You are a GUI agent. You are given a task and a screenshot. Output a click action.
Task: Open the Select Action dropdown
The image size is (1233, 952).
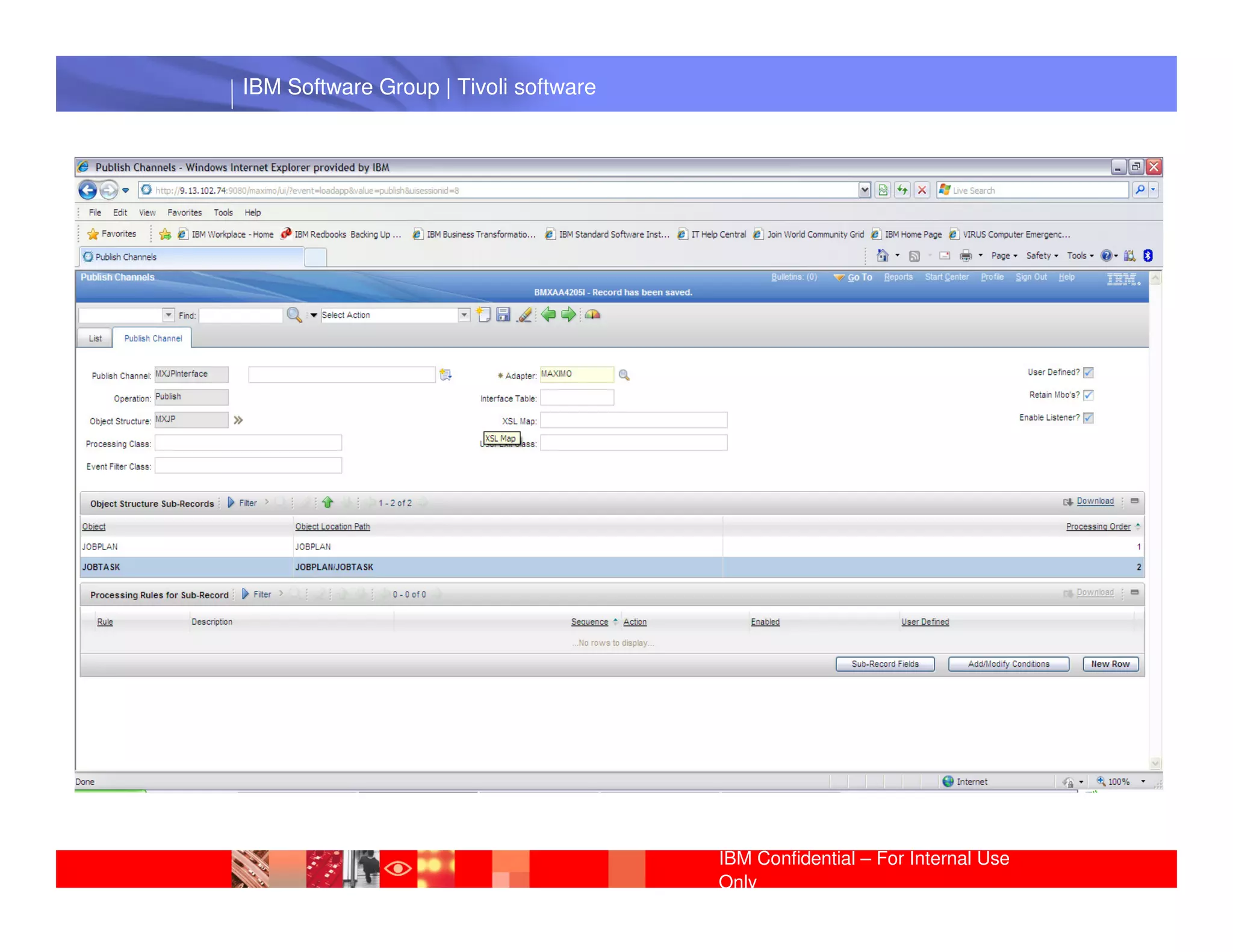[464, 315]
